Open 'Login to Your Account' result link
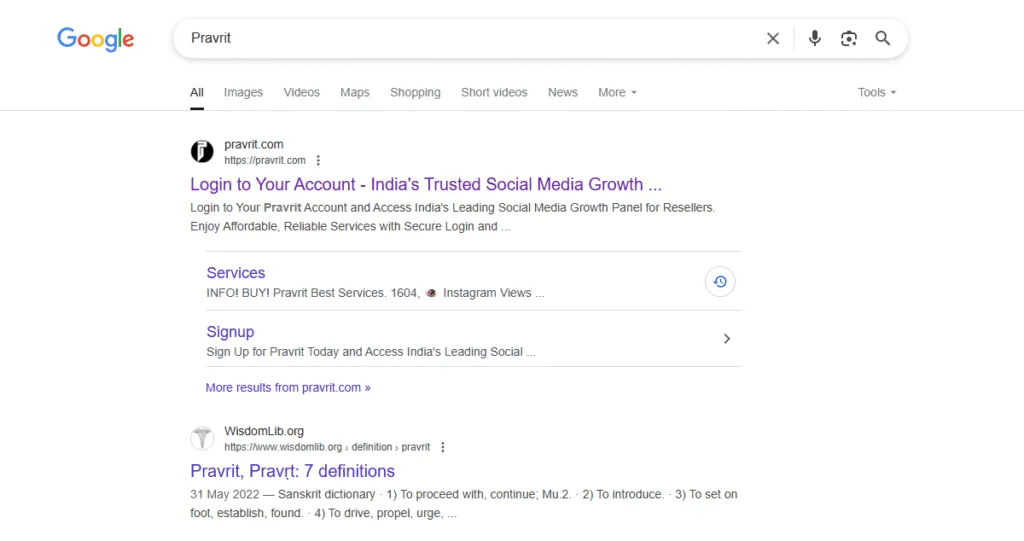The width and height of the screenshot is (1024, 541). pos(426,184)
